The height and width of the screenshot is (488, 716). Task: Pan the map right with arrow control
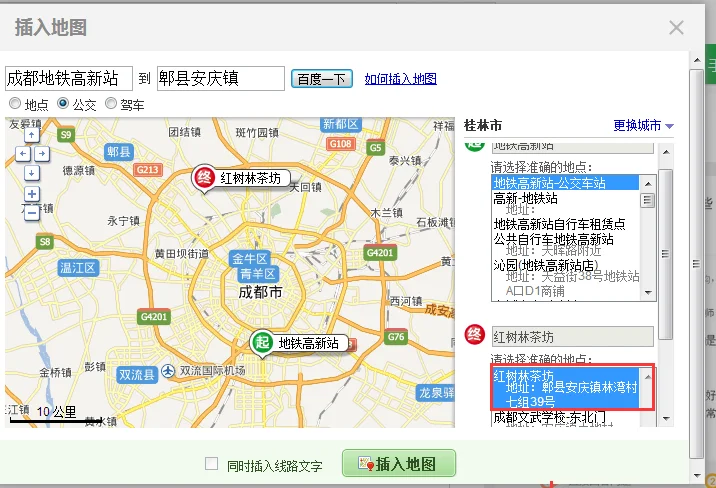(42, 154)
